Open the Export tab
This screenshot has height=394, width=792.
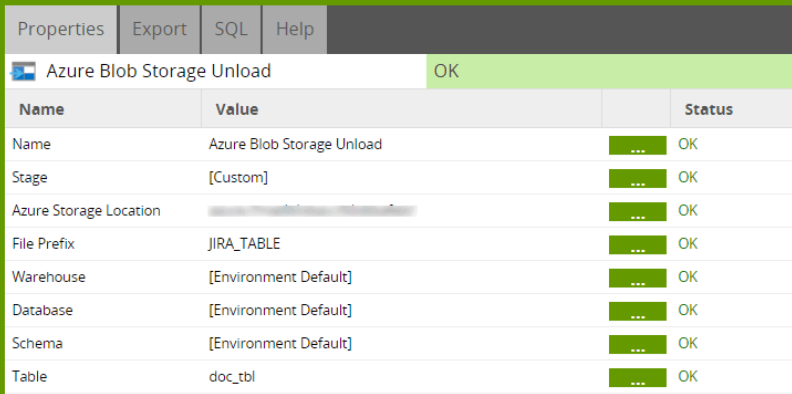coord(160,29)
